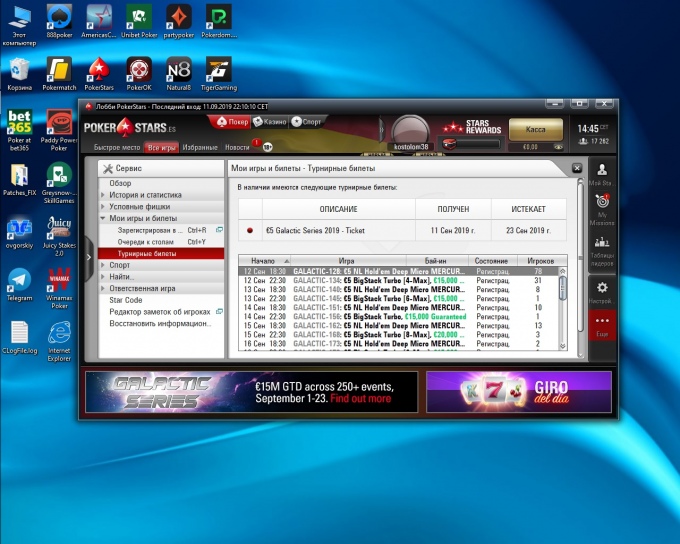
Task: Open Все игры tab
Action: [x=161, y=147]
